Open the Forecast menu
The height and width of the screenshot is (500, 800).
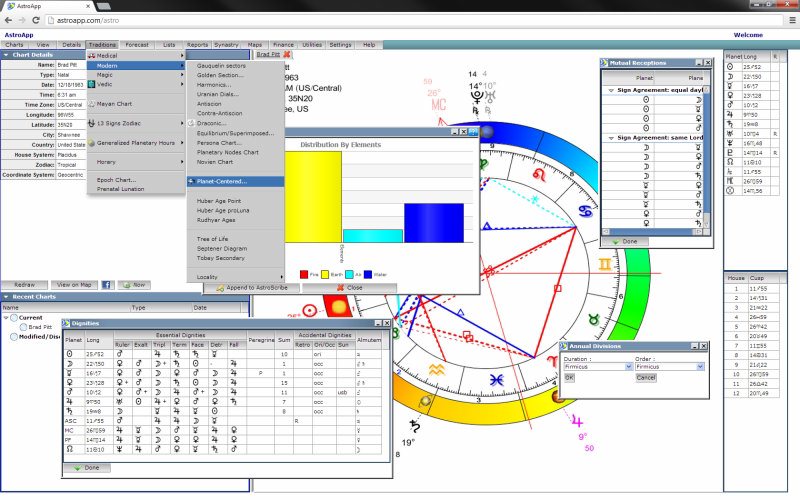coord(137,45)
